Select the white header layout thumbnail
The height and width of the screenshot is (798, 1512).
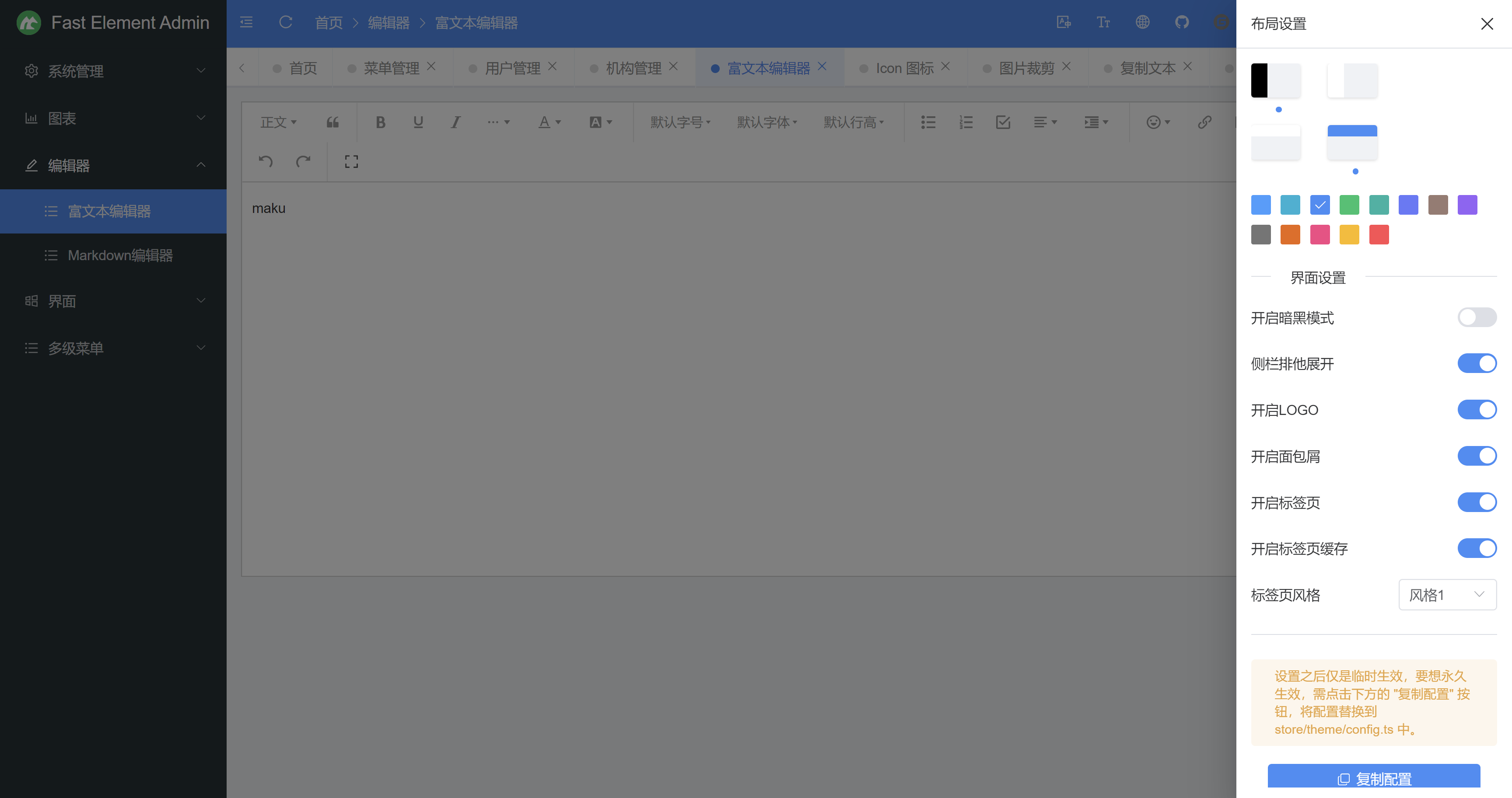click(x=1276, y=142)
